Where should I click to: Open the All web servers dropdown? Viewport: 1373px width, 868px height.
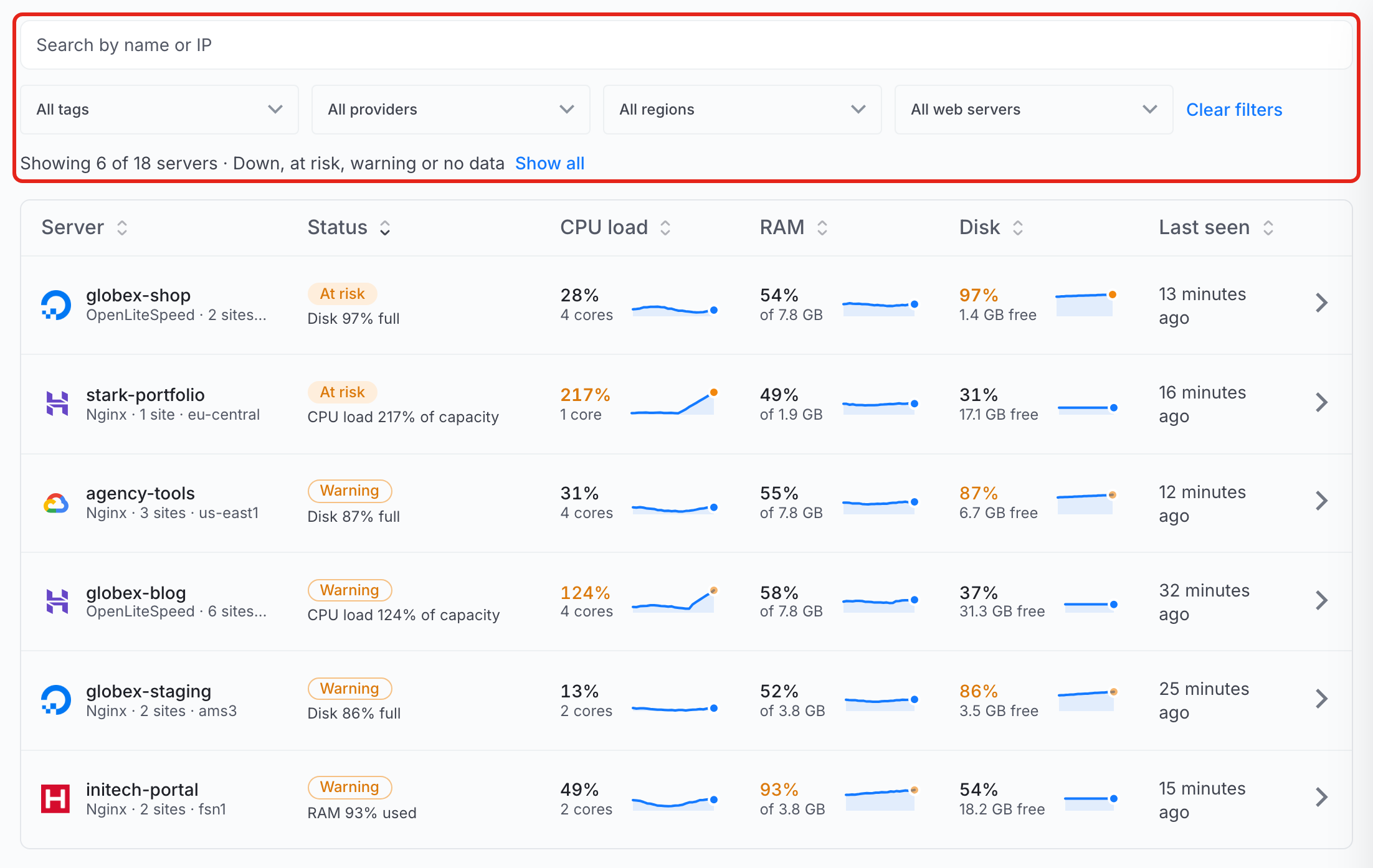[x=1034, y=110]
